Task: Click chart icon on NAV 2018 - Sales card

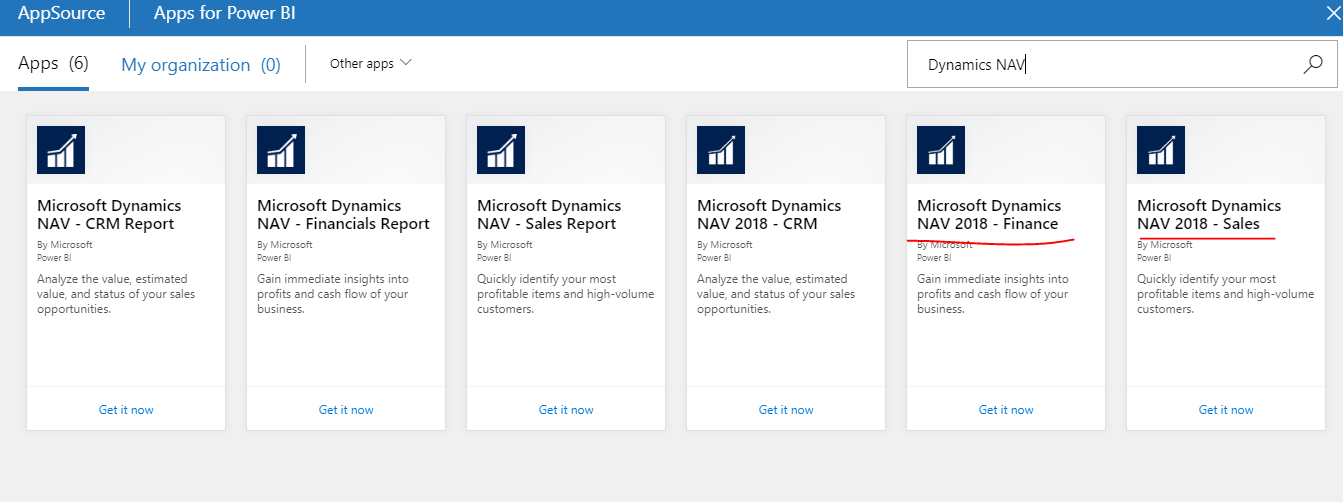Action: point(1161,150)
